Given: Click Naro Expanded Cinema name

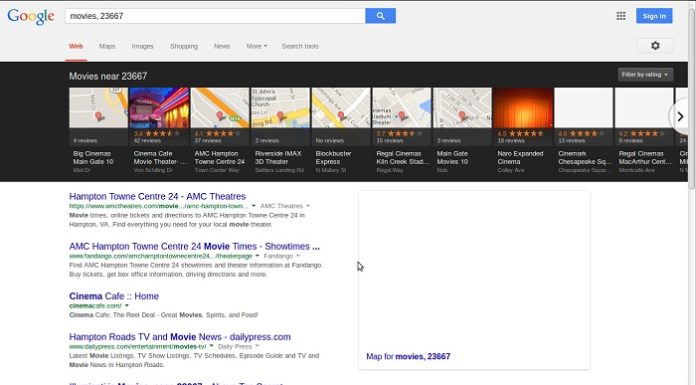Looking at the screenshot, I should pos(520,158).
